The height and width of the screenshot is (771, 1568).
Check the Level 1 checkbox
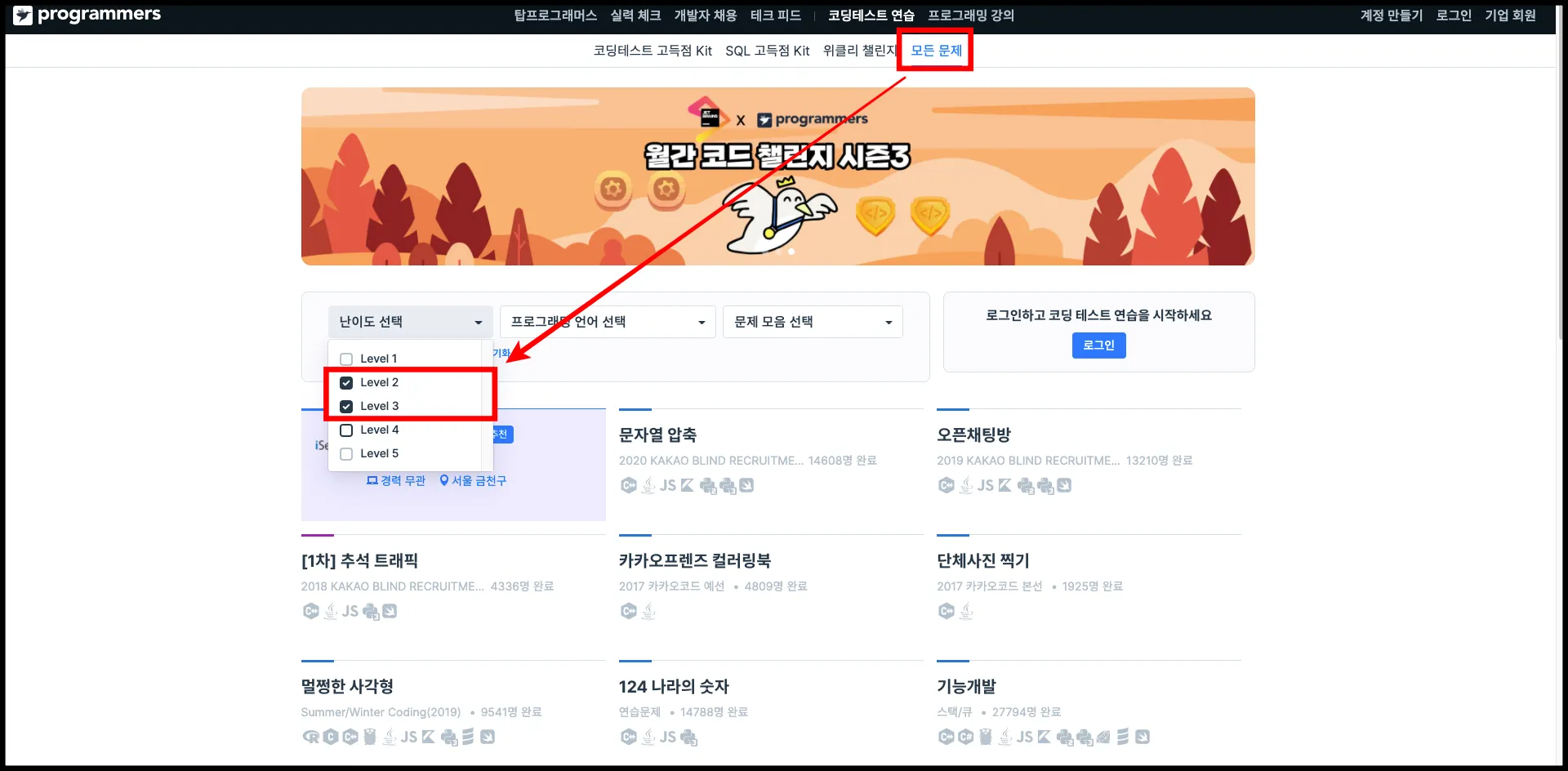pyautogui.click(x=346, y=359)
